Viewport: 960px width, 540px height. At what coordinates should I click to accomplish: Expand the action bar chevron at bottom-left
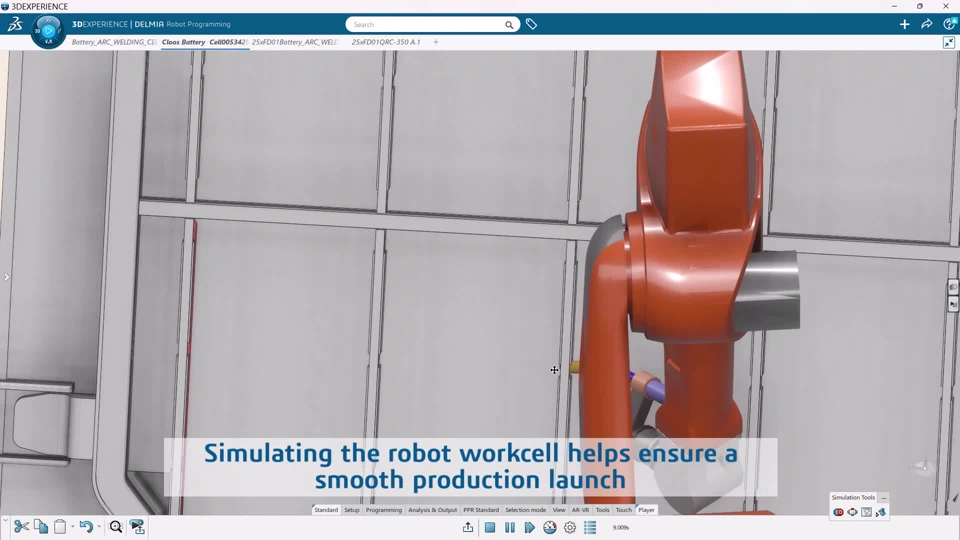click(6, 519)
